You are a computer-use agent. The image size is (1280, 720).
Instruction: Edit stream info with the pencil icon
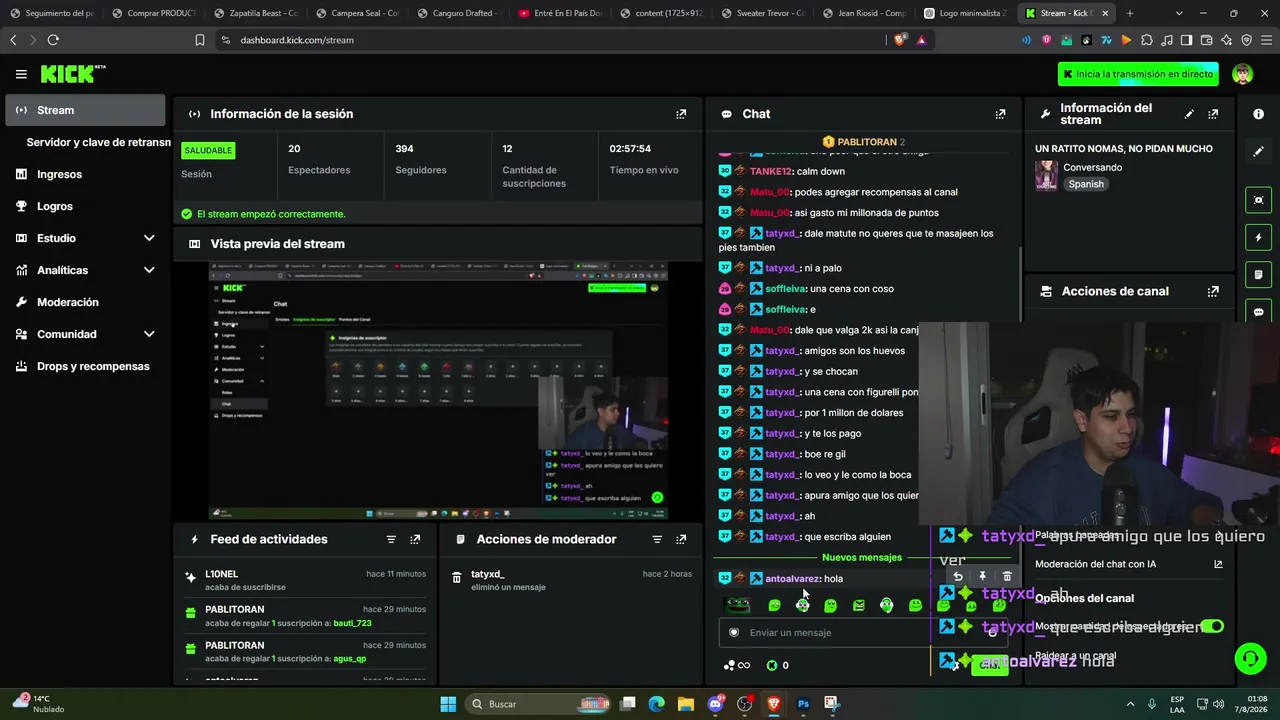[1189, 114]
